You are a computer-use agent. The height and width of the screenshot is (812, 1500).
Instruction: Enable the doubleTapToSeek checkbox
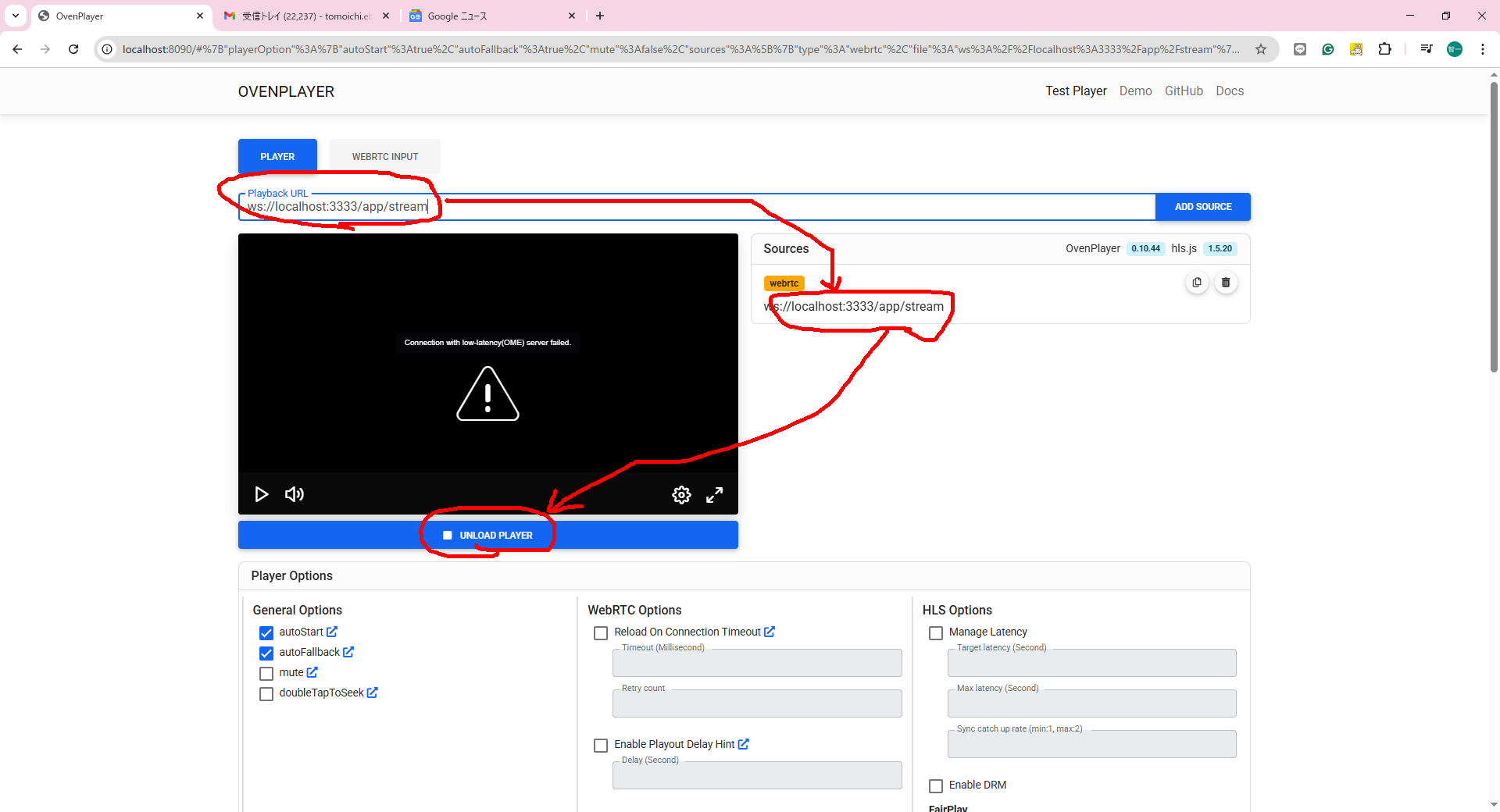pyautogui.click(x=266, y=693)
